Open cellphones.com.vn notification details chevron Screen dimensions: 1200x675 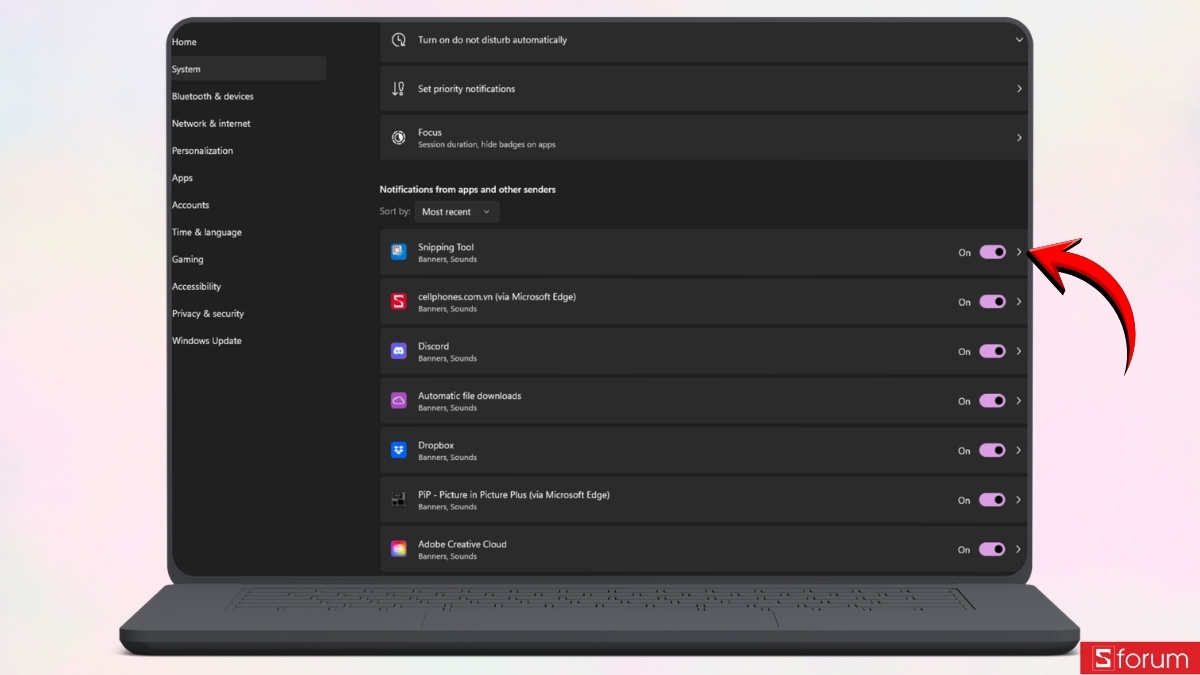1019,301
